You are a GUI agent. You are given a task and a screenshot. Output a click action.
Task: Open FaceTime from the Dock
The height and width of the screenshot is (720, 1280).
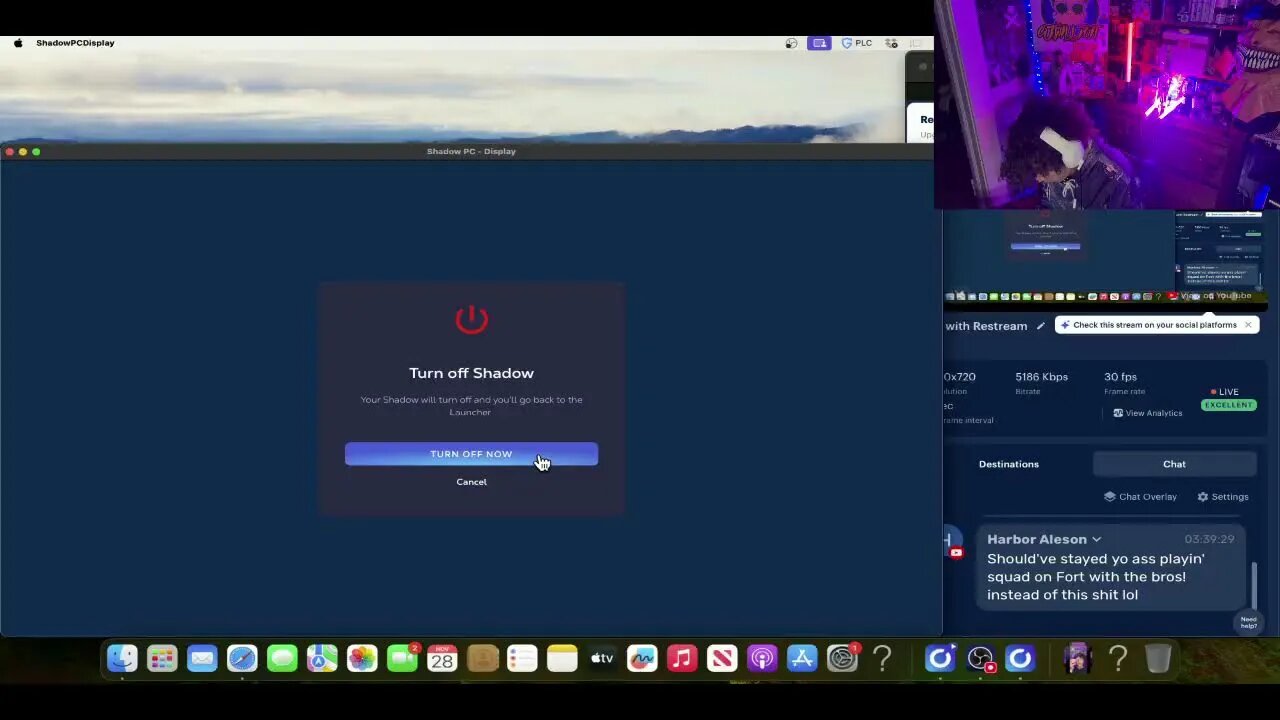(402, 659)
